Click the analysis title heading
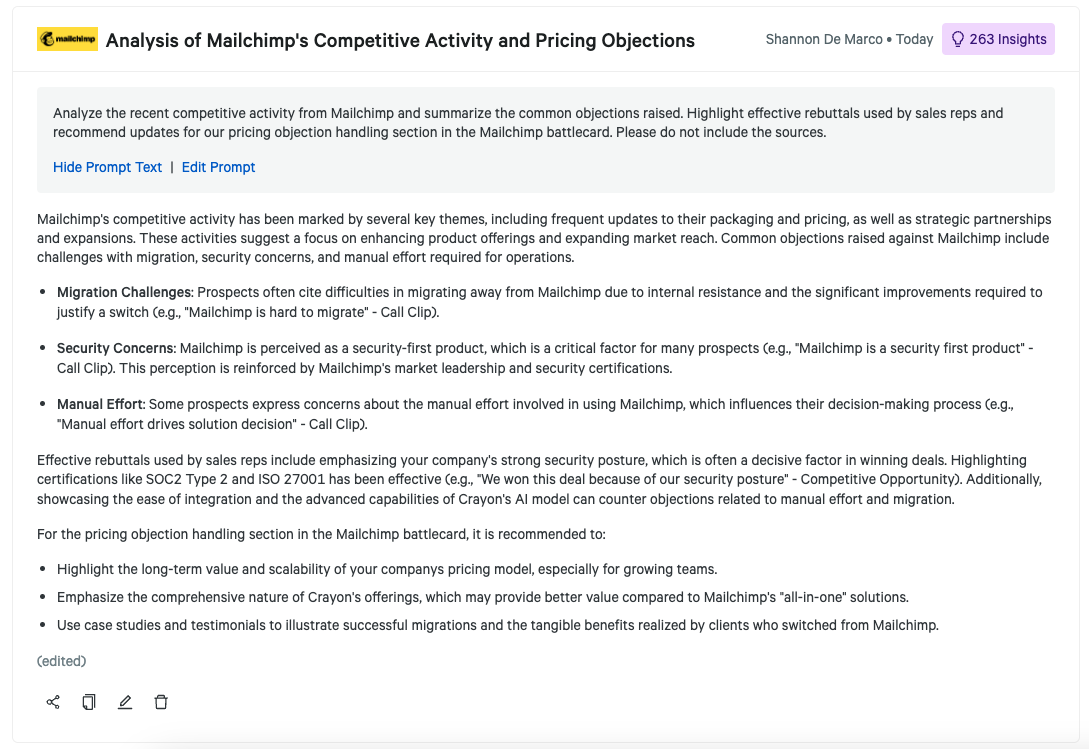This screenshot has height=749, width=1089. point(400,40)
